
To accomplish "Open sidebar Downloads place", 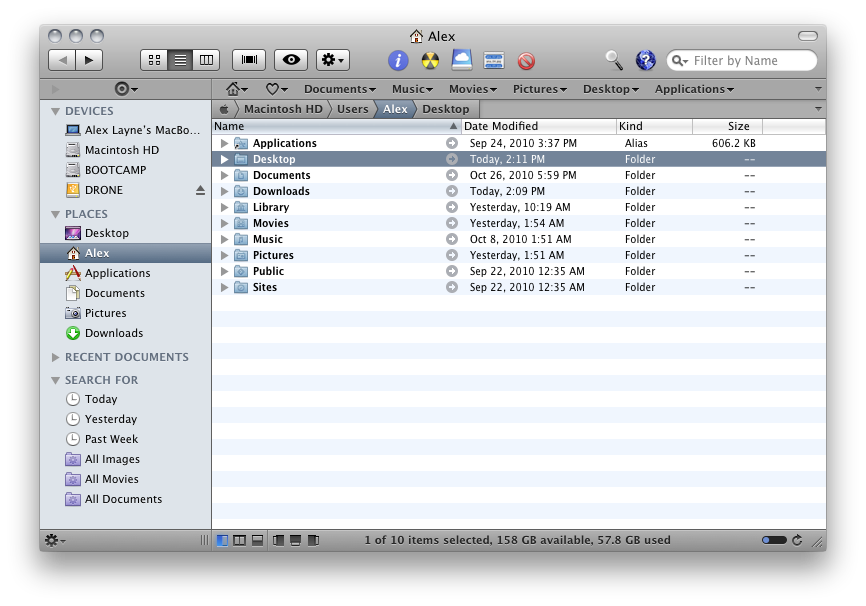I will tap(125, 333).
